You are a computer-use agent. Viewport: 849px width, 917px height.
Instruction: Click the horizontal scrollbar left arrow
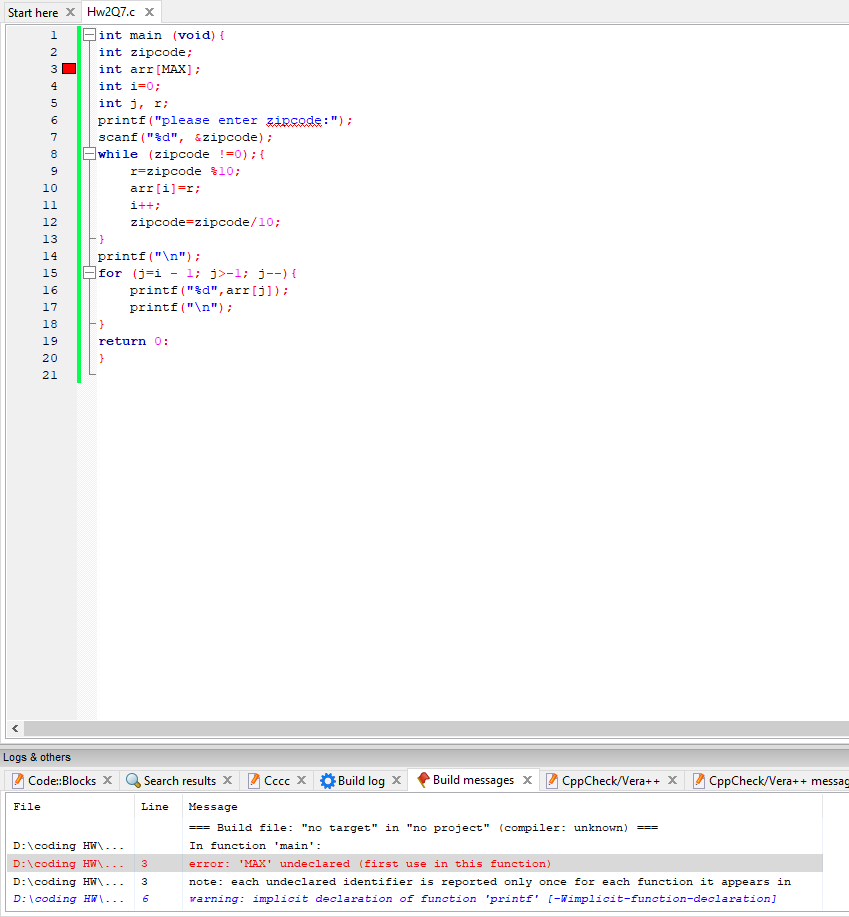click(14, 729)
